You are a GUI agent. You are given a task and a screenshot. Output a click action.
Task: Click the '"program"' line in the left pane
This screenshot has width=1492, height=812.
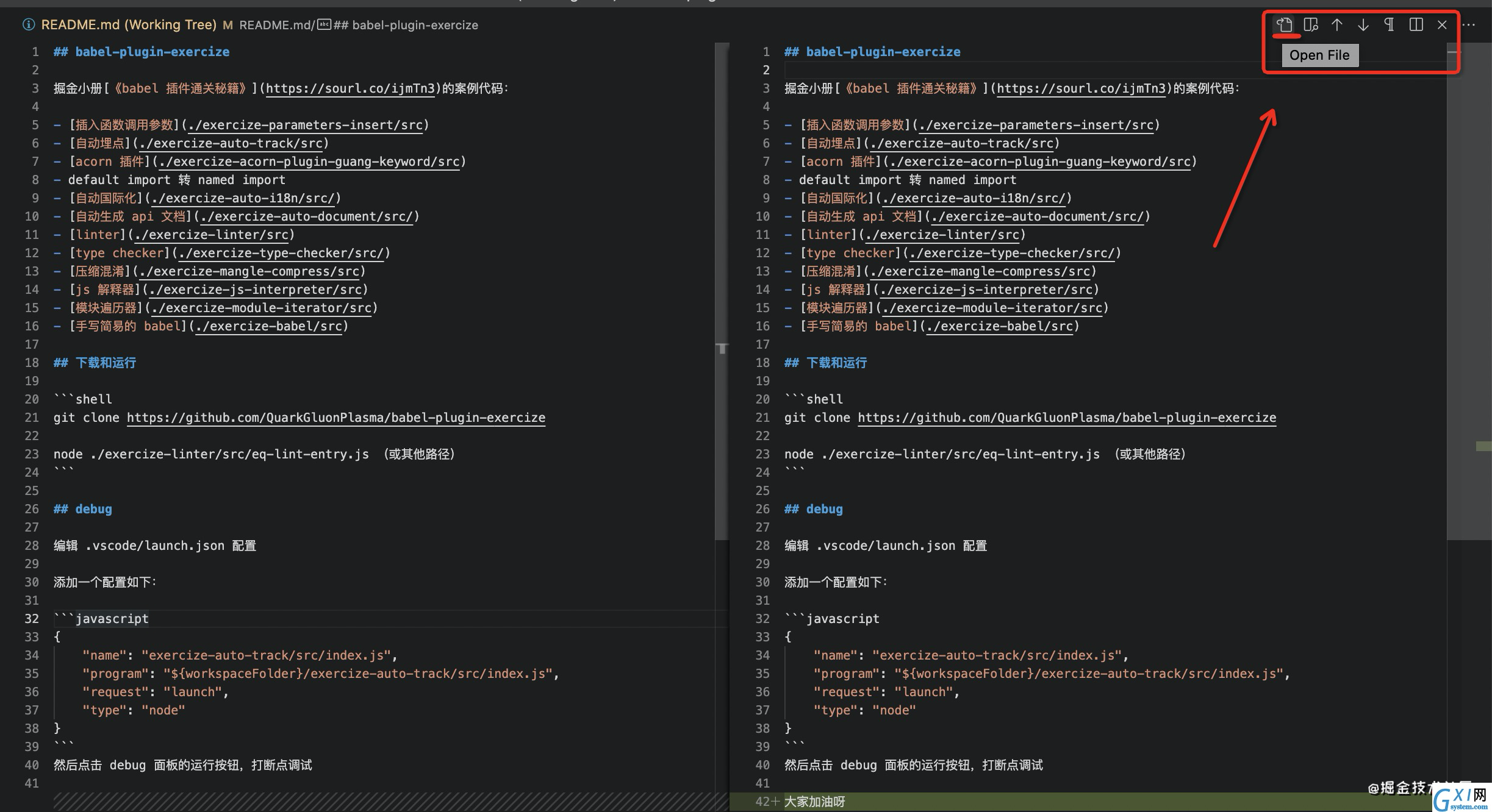[321, 674]
